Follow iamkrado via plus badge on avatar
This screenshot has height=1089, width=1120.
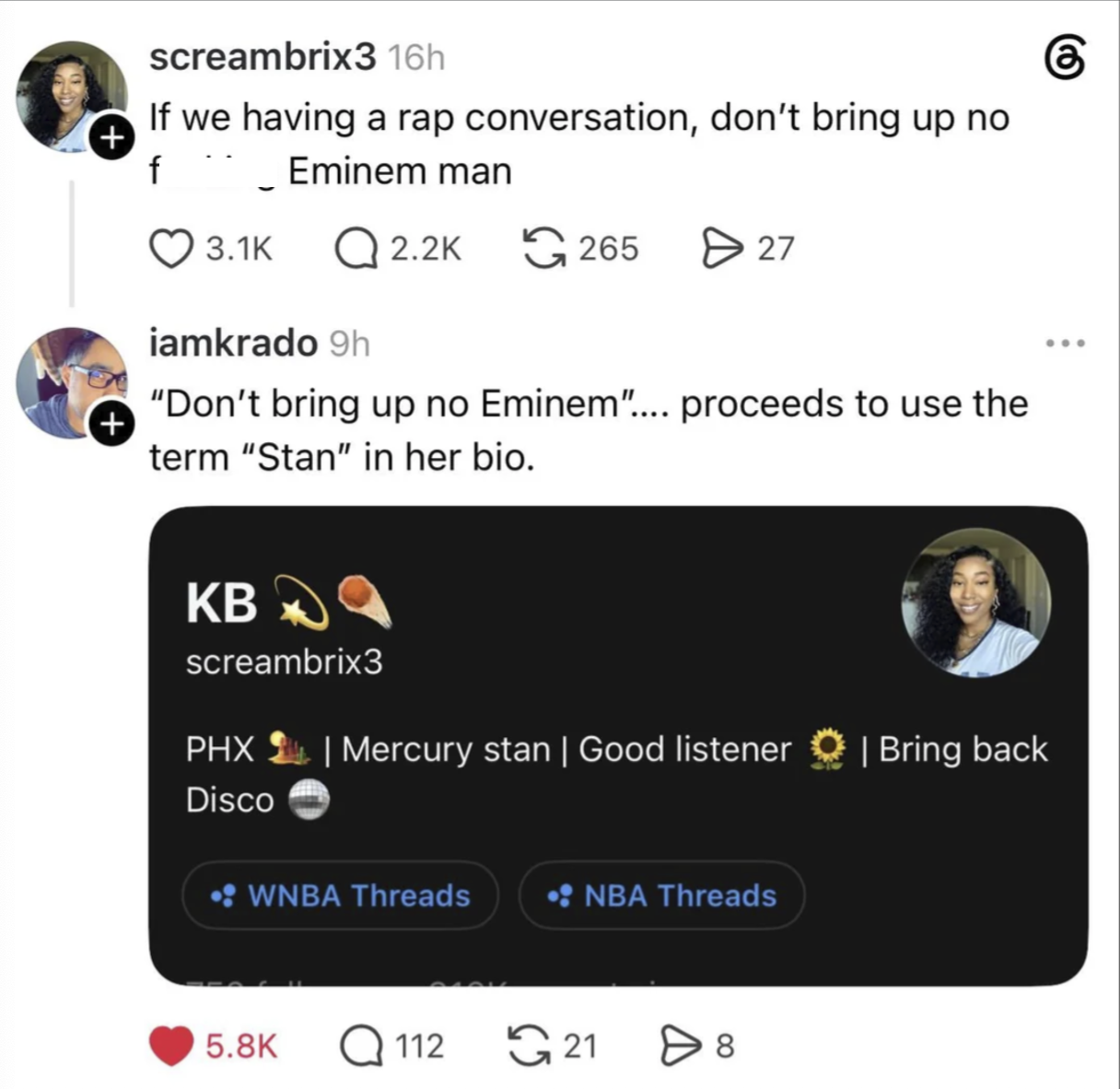pos(111,425)
